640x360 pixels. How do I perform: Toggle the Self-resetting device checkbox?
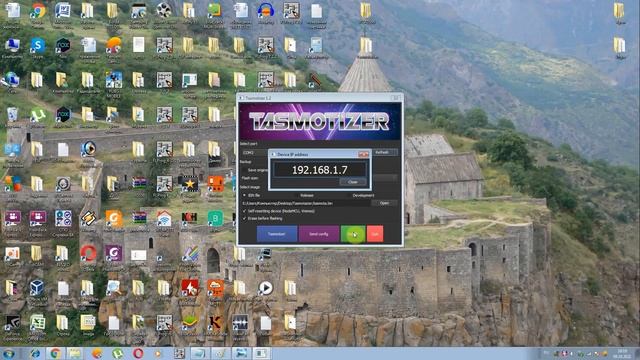[x=244, y=211]
